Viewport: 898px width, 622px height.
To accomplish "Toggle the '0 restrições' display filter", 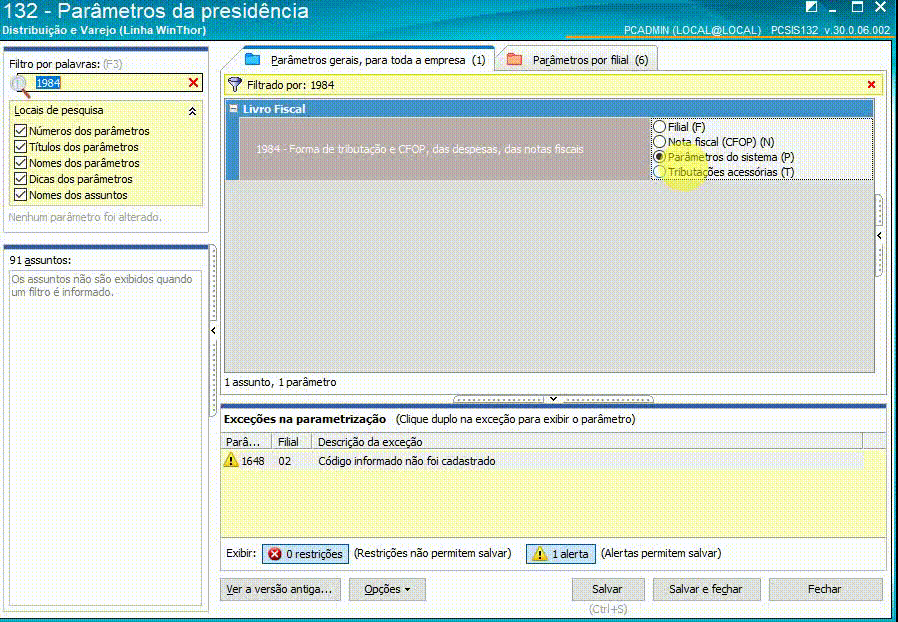I will tap(305, 554).
